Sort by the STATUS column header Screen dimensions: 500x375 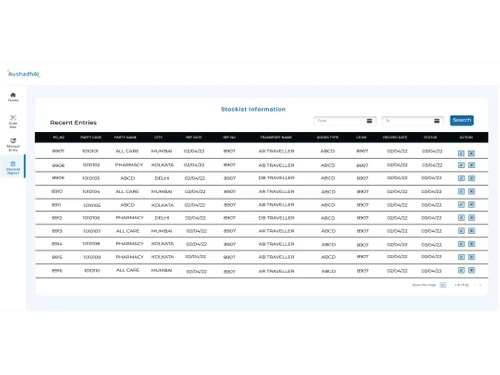(x=430, y=137)
